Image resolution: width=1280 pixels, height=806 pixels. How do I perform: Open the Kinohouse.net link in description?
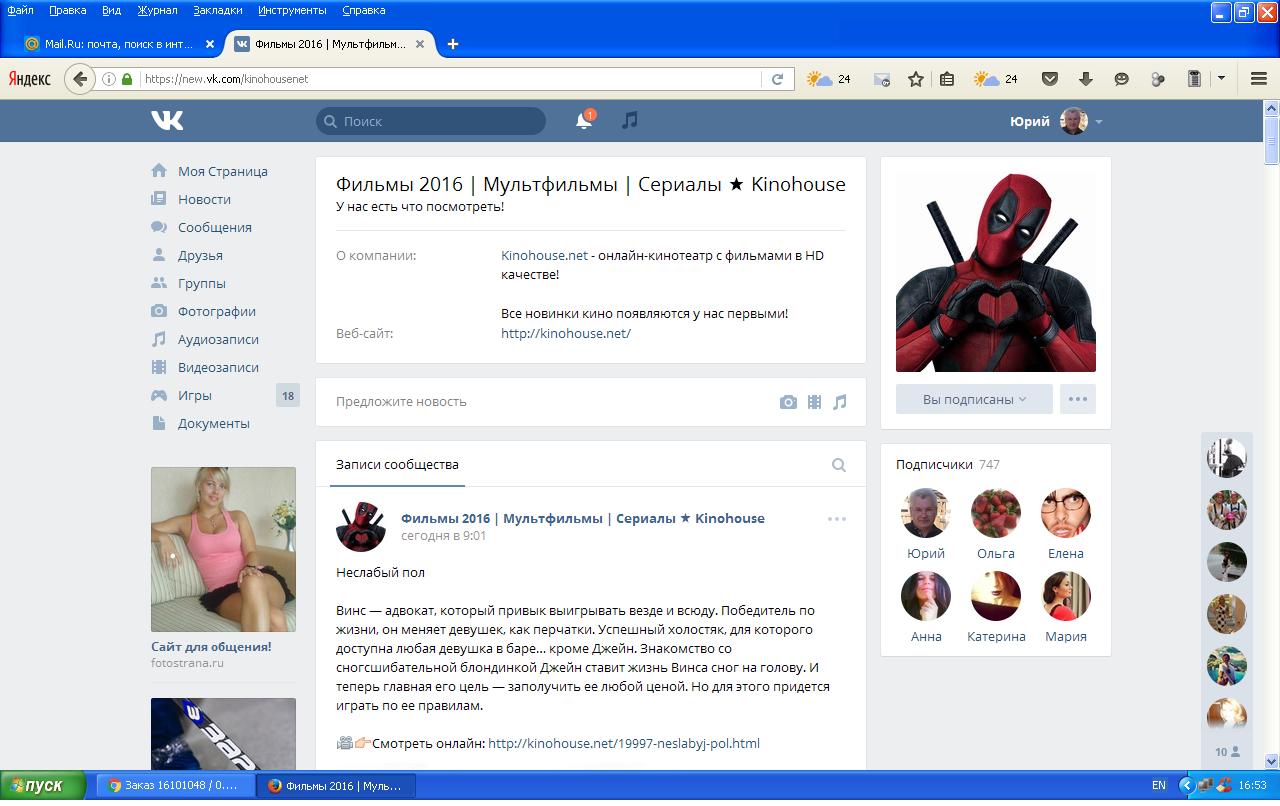point(544,255)
